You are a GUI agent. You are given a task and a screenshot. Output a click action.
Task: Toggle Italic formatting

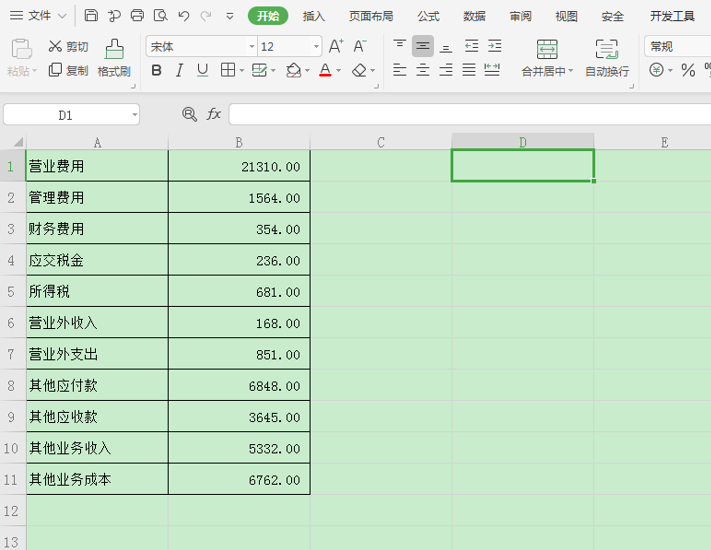179,70
